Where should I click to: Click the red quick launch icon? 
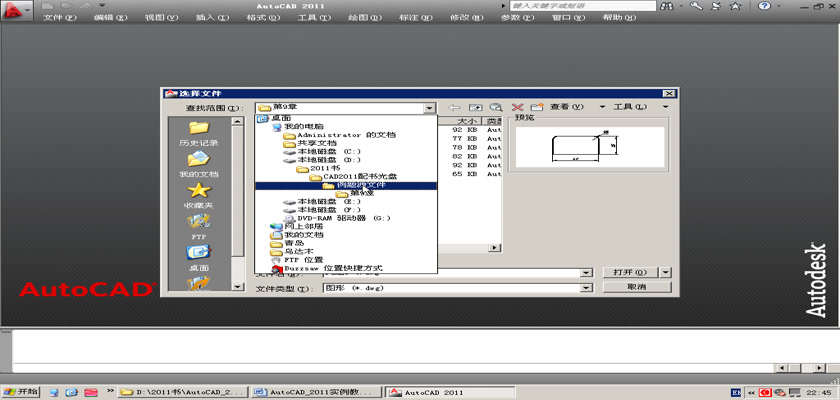[x=91, y=392]
